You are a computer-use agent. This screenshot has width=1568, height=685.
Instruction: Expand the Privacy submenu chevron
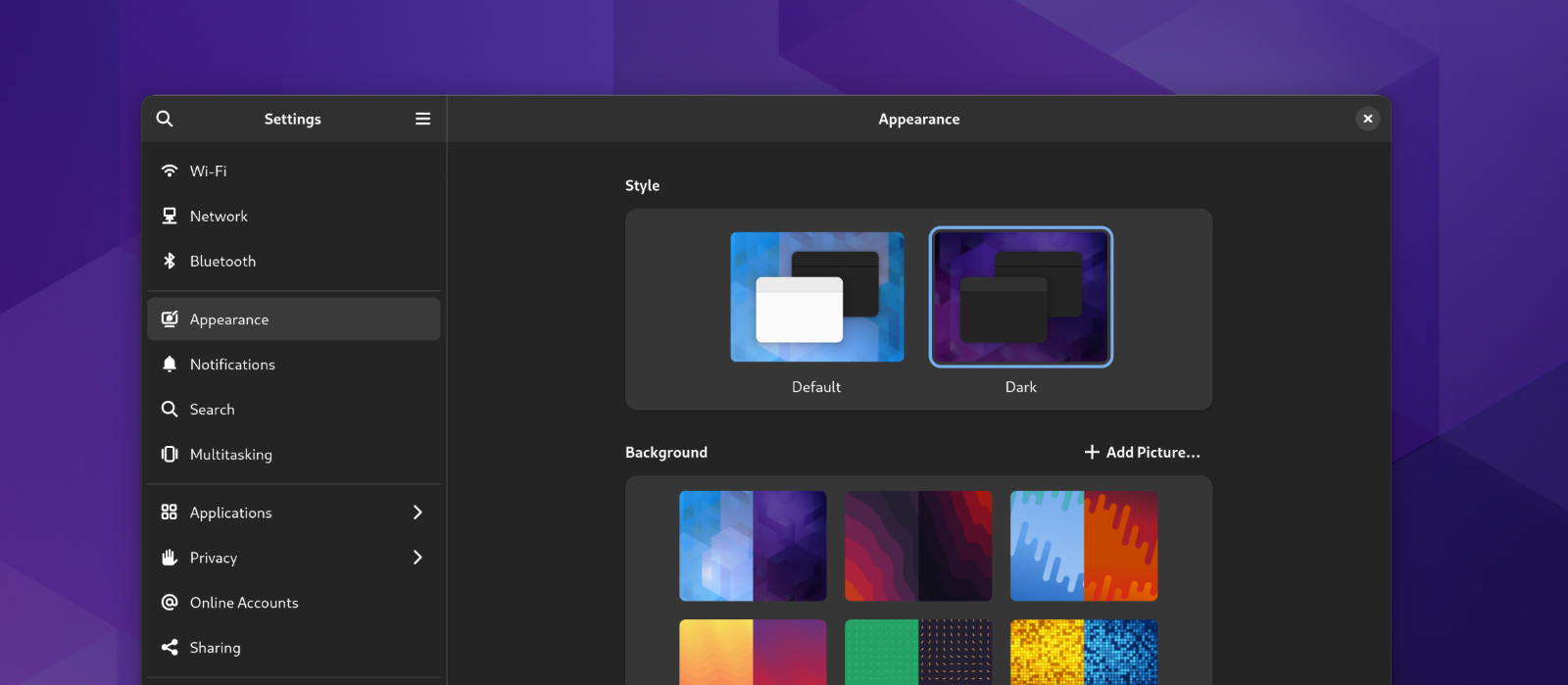[x=417, y=558]
